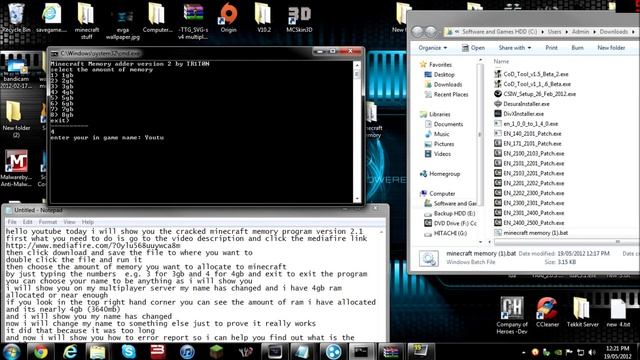Select Music under Libraries
Viewport: 640px width, 360px height.
point(437,134)
